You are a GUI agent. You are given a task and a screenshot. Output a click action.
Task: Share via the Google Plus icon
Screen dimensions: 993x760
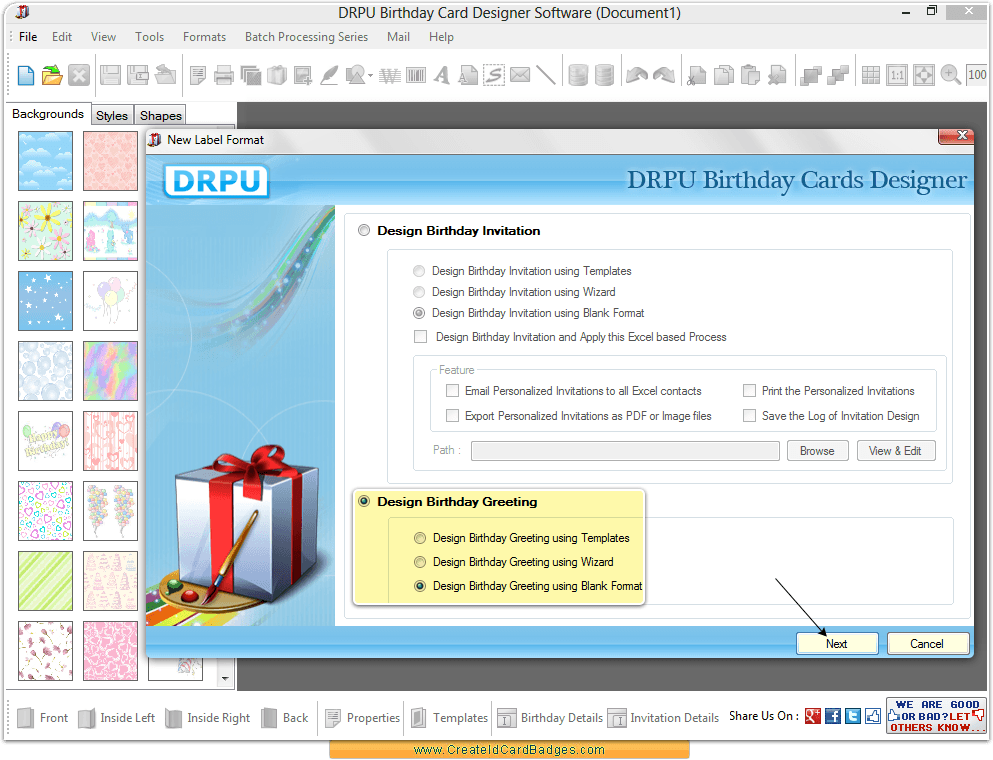coord(813,716)
